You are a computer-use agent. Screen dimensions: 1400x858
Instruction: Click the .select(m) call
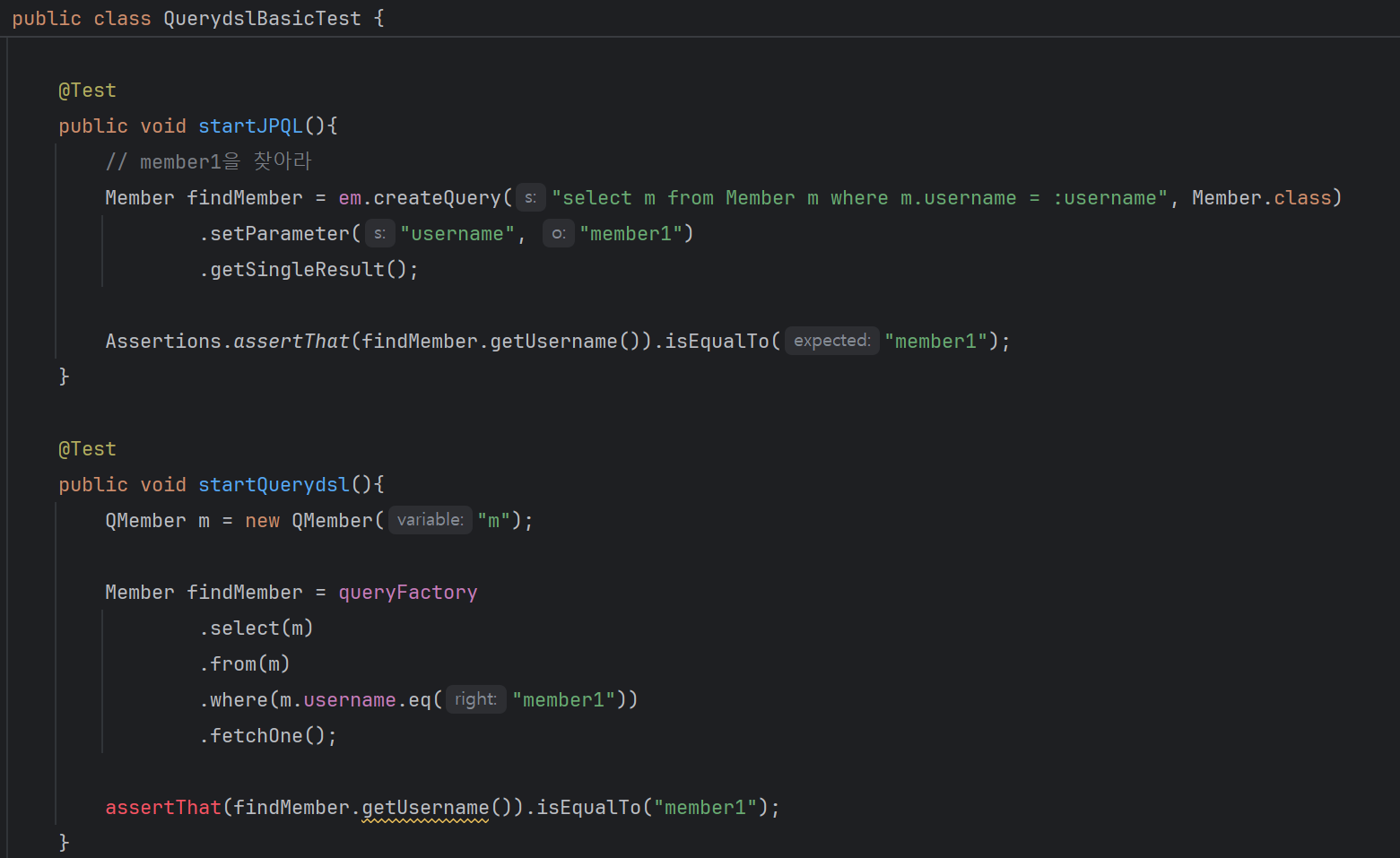(257, 628)
